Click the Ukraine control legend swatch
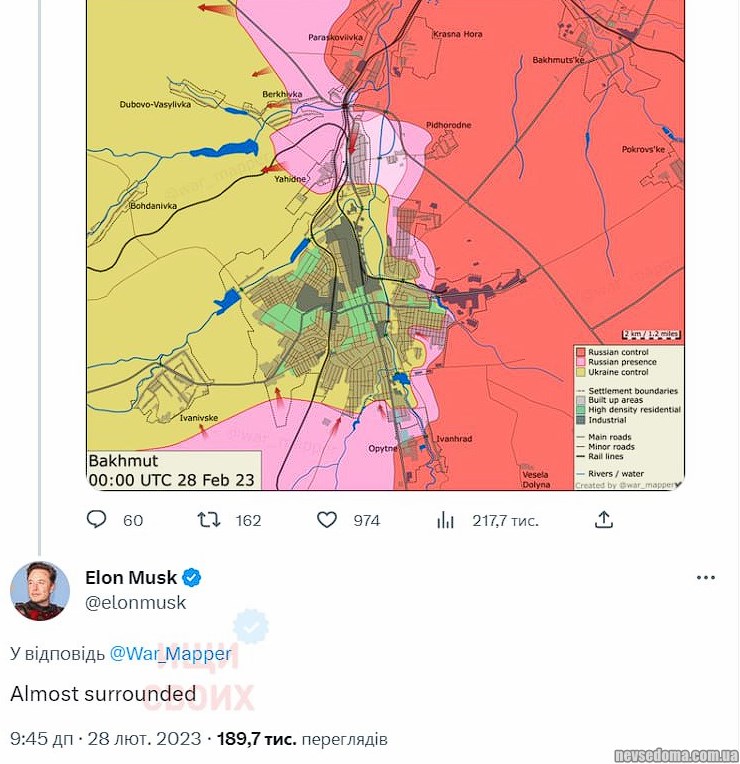 coord(579,372)
